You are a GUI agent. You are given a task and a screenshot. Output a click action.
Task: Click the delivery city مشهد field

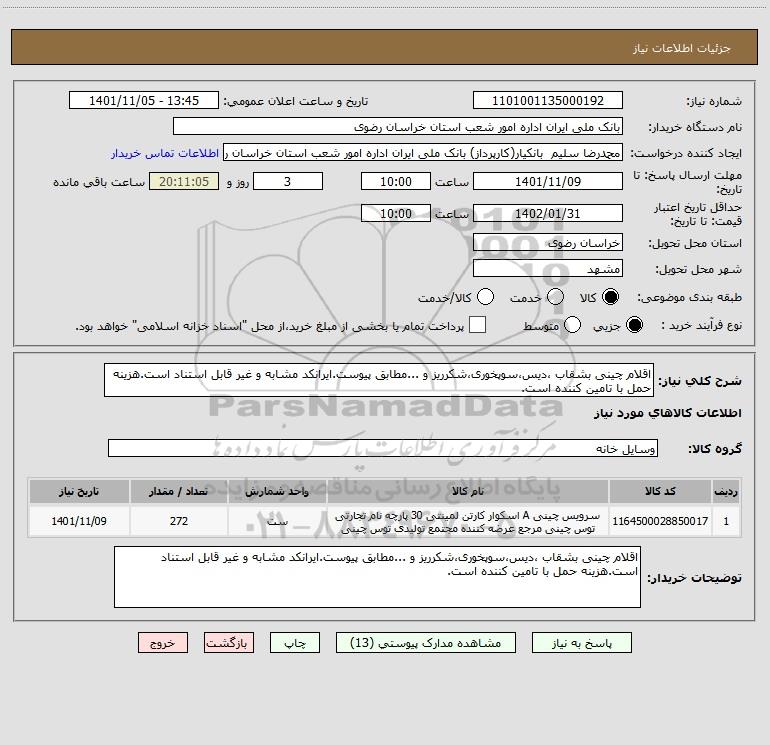548,269
